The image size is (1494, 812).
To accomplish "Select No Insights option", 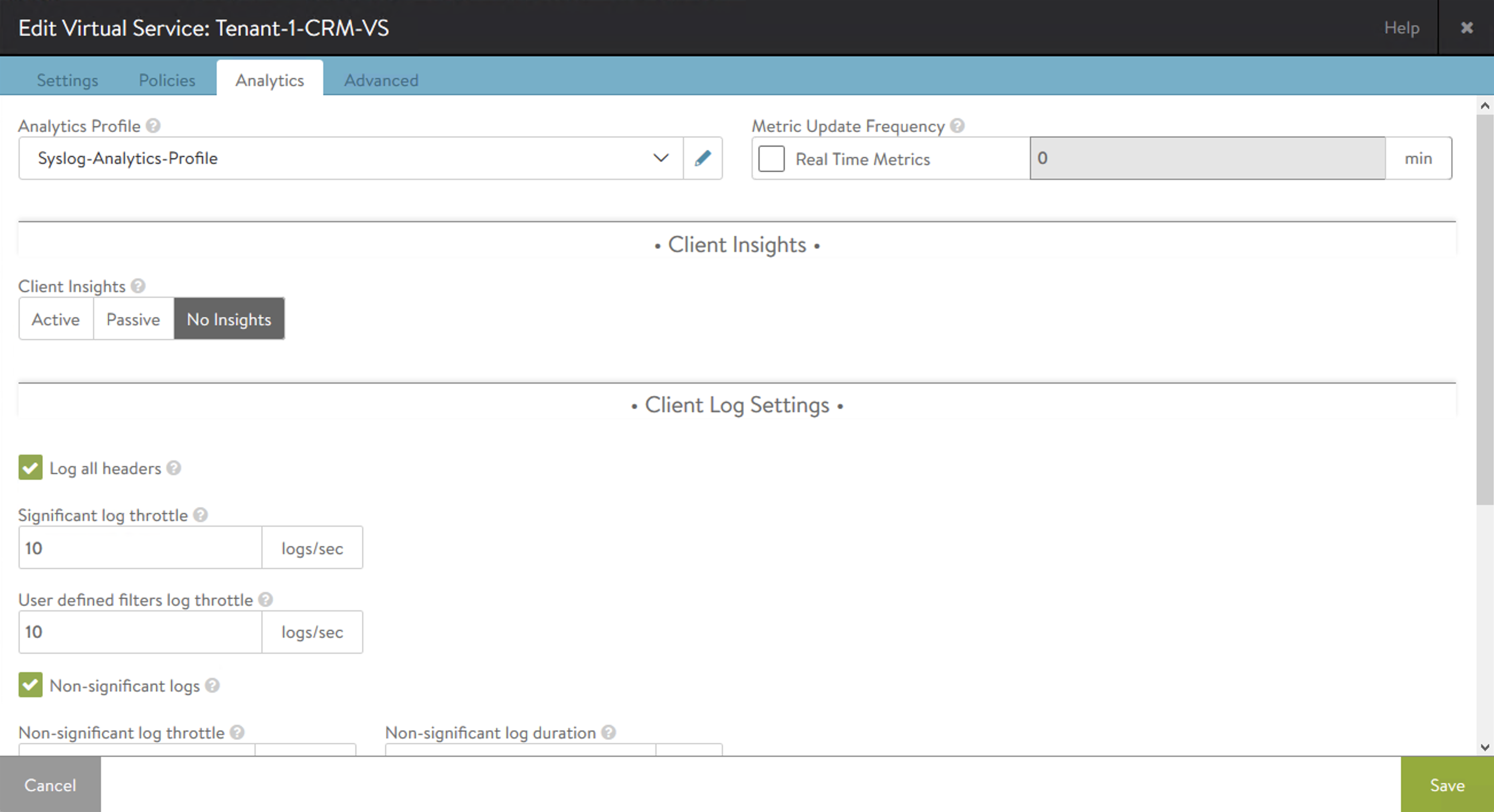I will click(229, 320).
